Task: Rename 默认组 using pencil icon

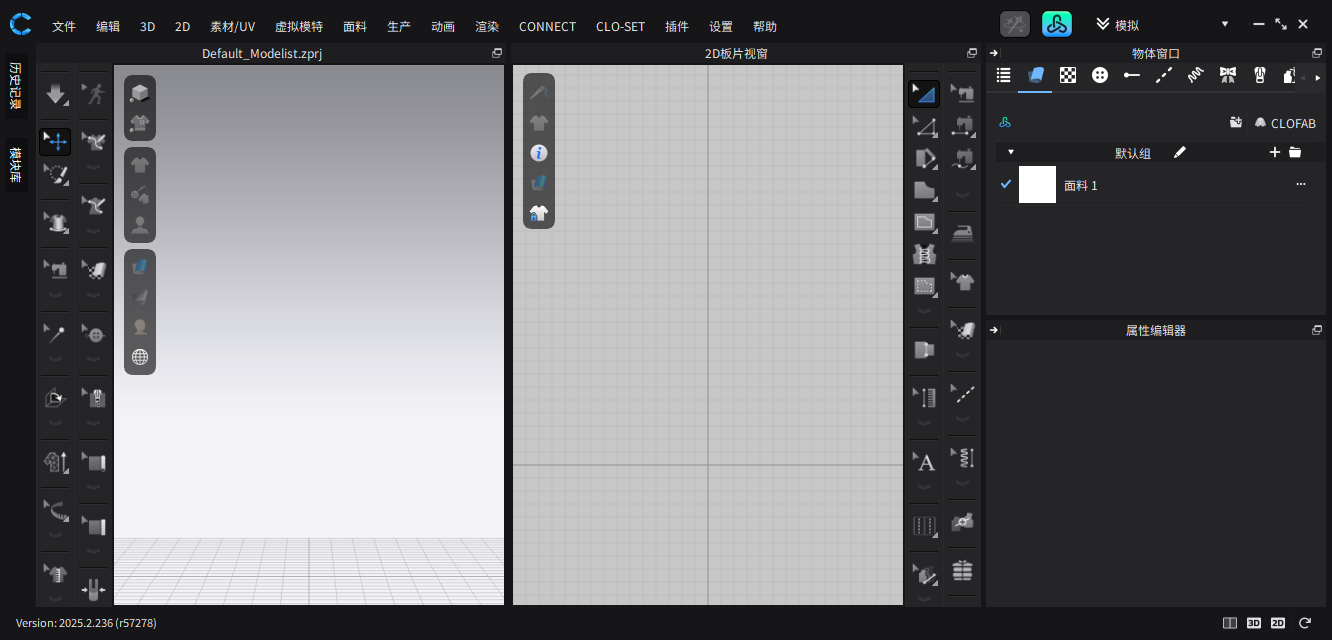Action: click(1180, 152)
